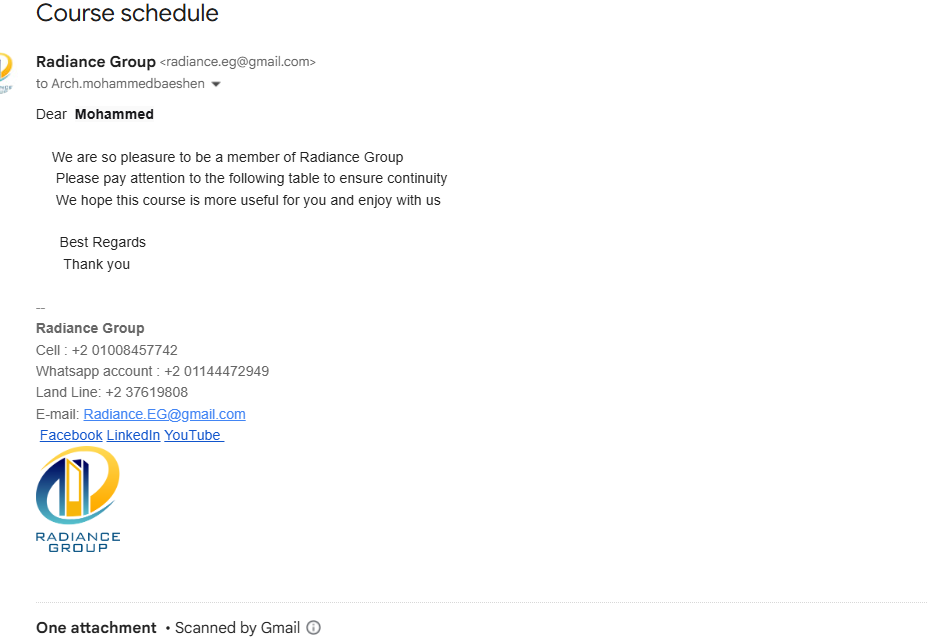Image resolution: width=928 pixels, height=639 pixels.
Task: Click the RADIANCE GROUP text under logo
Action: [x=78, y=542]
